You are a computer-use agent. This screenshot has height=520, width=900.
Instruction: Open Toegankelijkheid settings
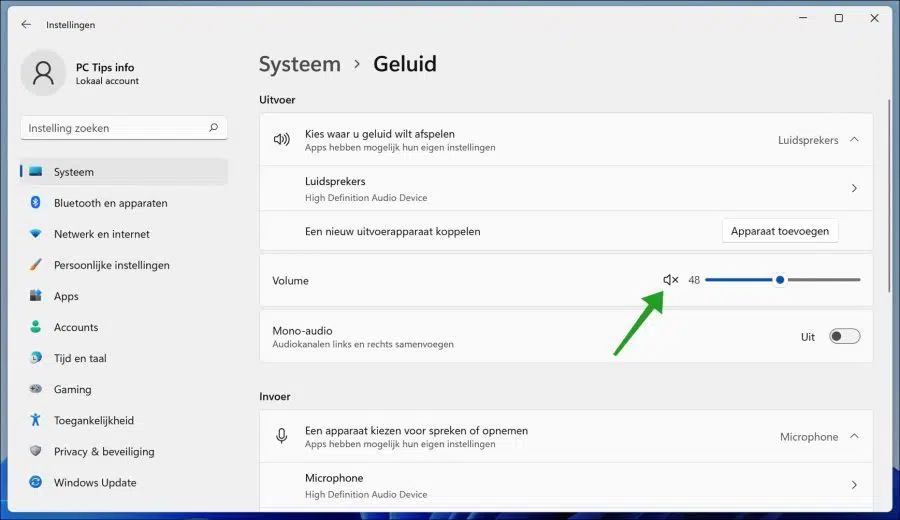[124, 420]
